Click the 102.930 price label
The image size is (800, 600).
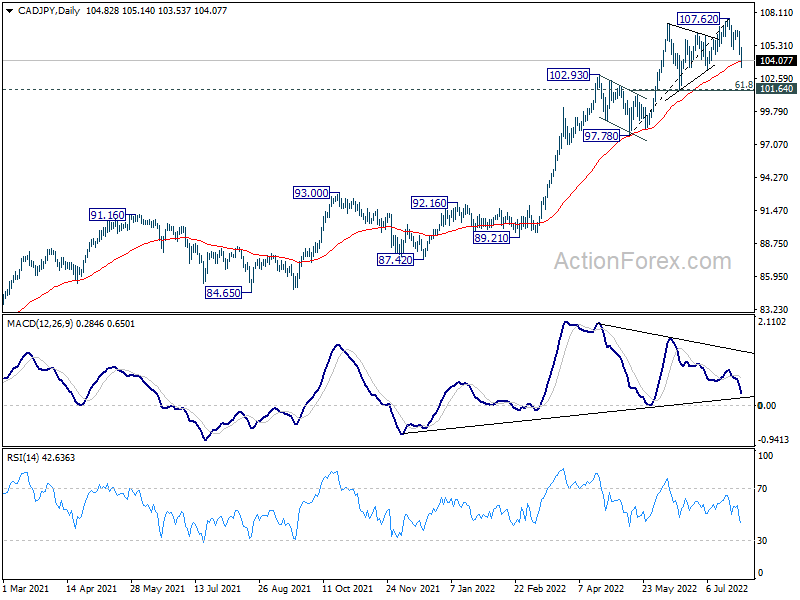point(568,75)
